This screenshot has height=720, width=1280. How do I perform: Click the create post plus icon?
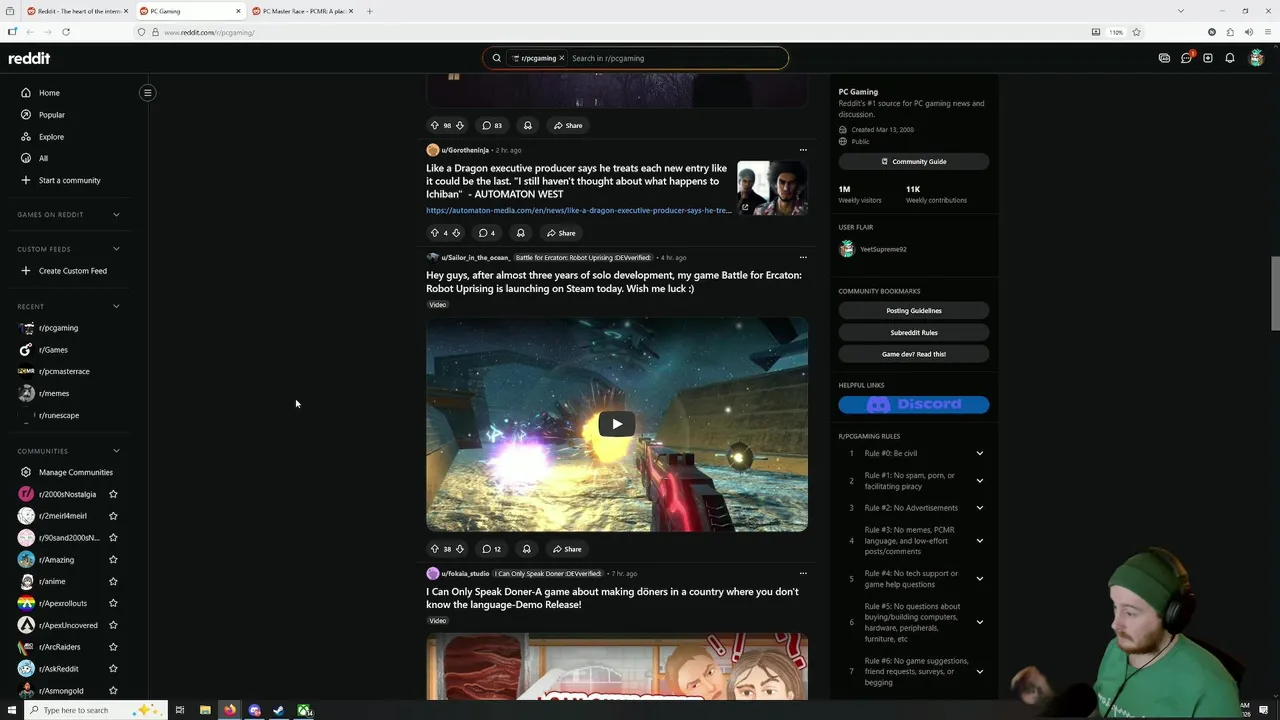[x=1208, y=58]
